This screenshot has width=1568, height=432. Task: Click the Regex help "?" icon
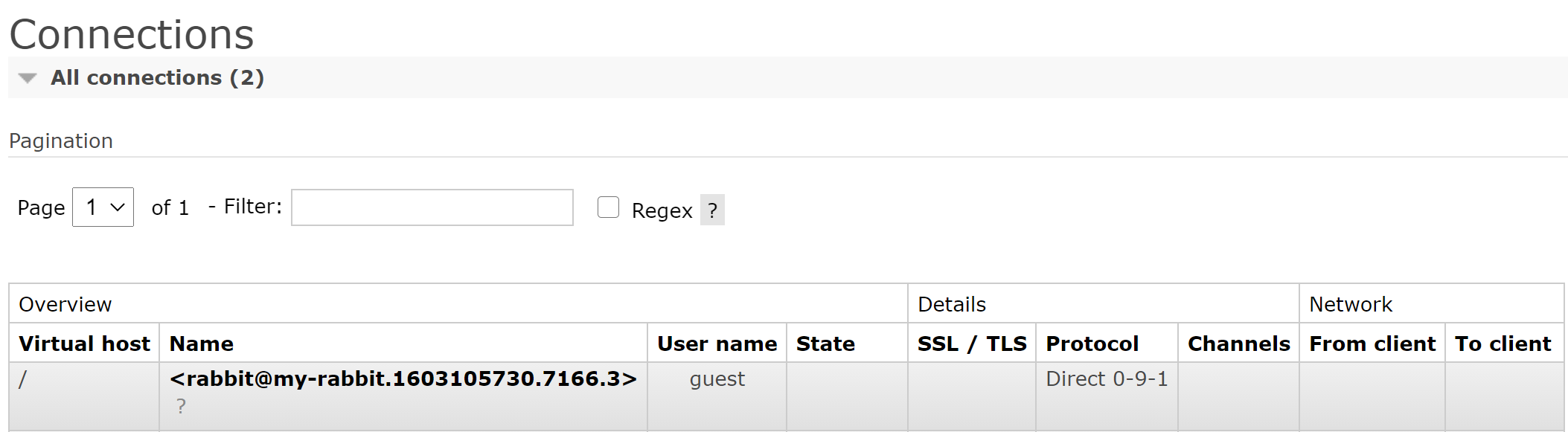click(x=712, y=210)
